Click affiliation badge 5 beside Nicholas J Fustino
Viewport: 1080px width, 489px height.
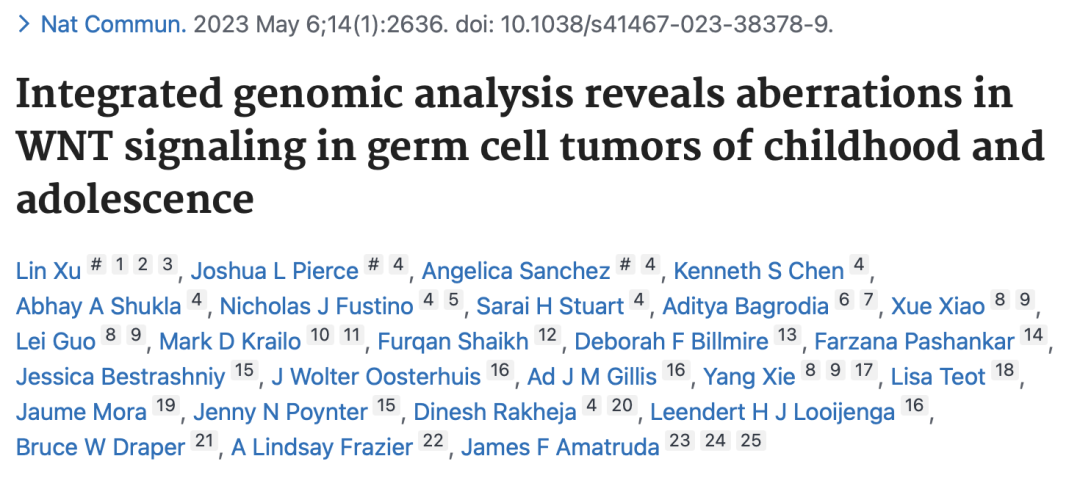[x=453, y=300]
